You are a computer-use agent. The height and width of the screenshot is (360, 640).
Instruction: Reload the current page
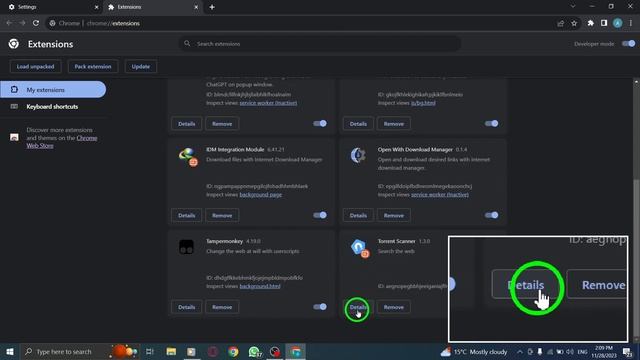coord(36,23)
